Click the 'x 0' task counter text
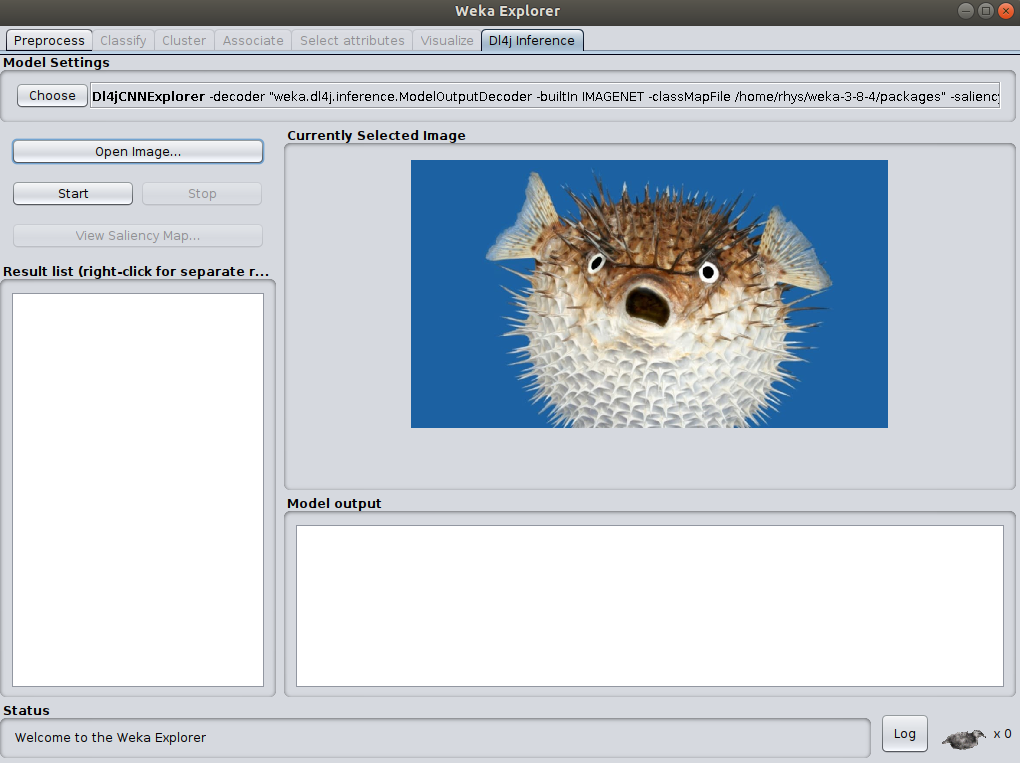This screenshot has height=763, width=1020. (1002, 734)
